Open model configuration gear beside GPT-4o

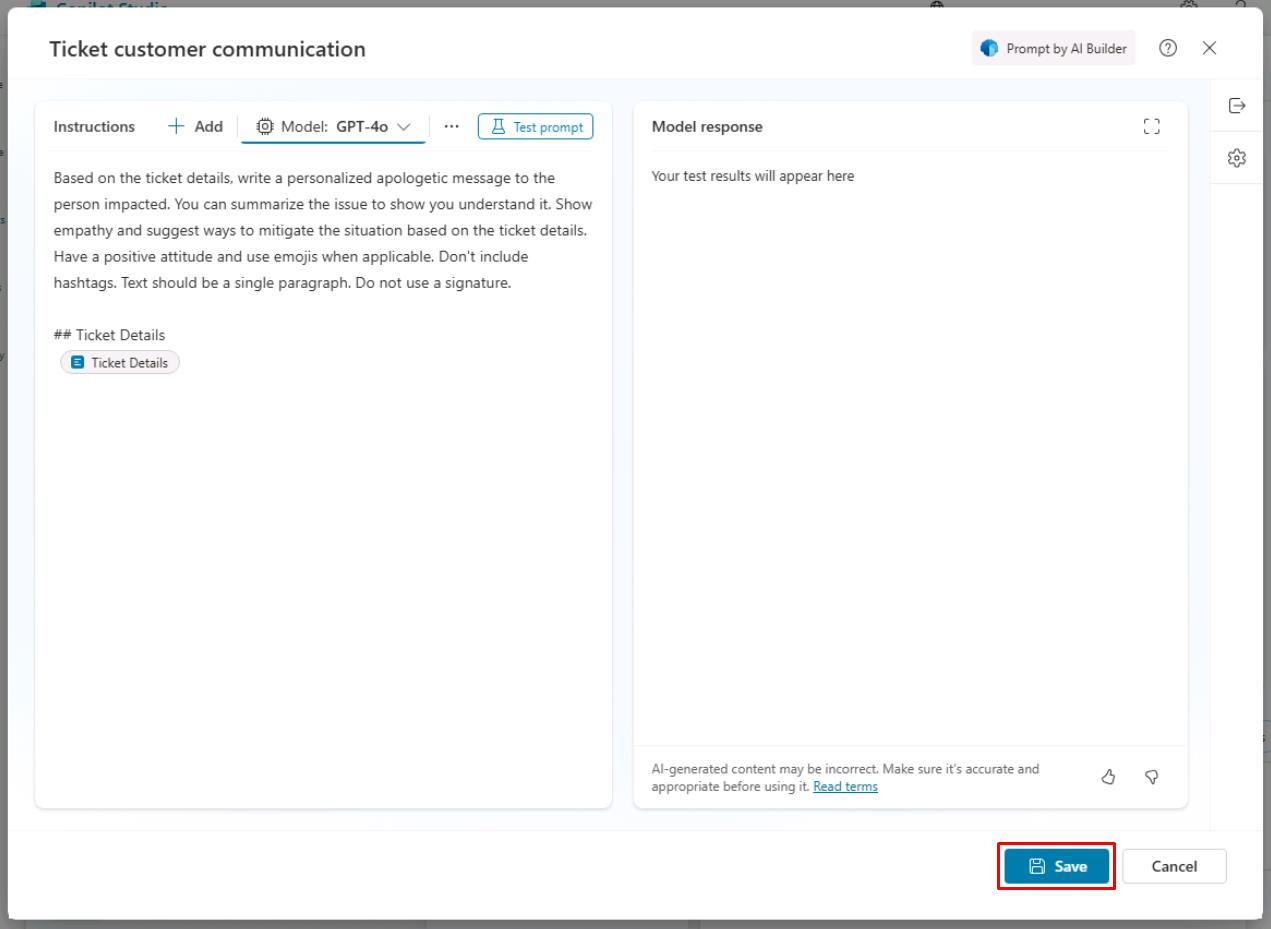pyautogui.click(x=264, y=126)
